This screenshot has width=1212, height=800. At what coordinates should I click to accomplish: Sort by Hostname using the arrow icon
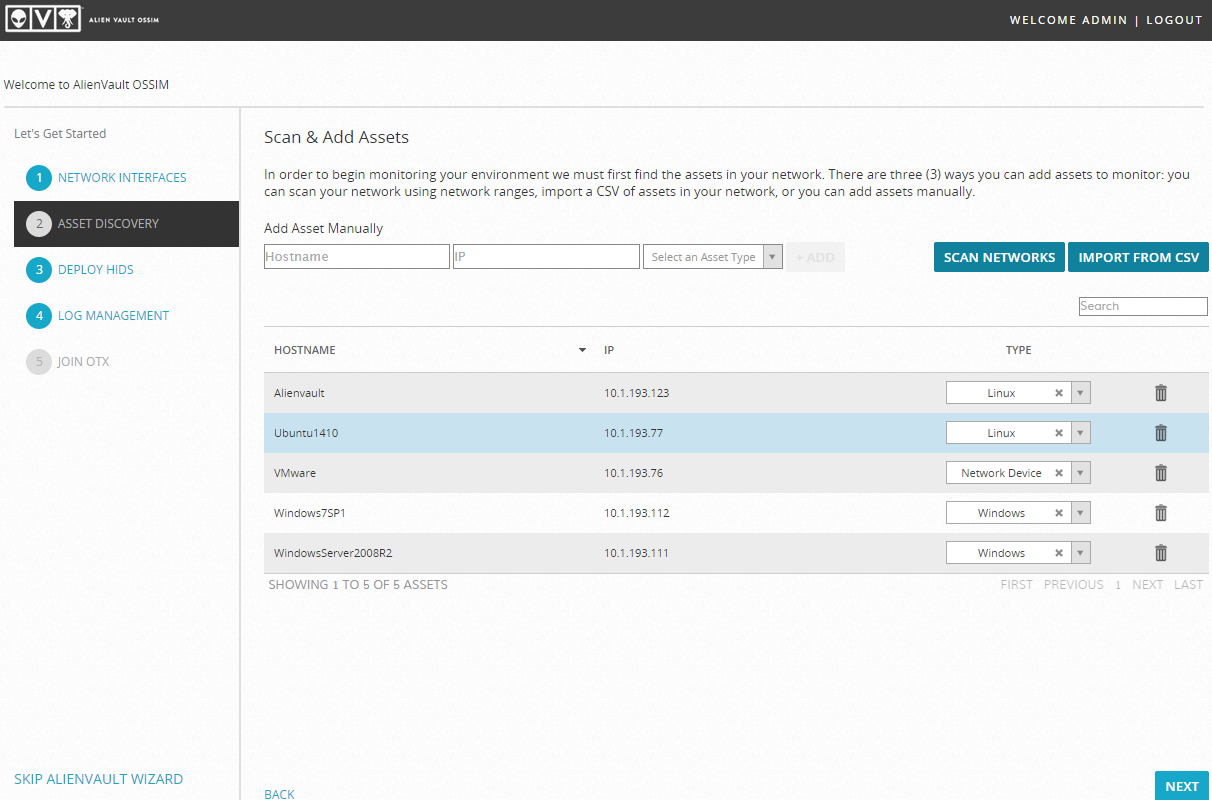coord(583,351)
